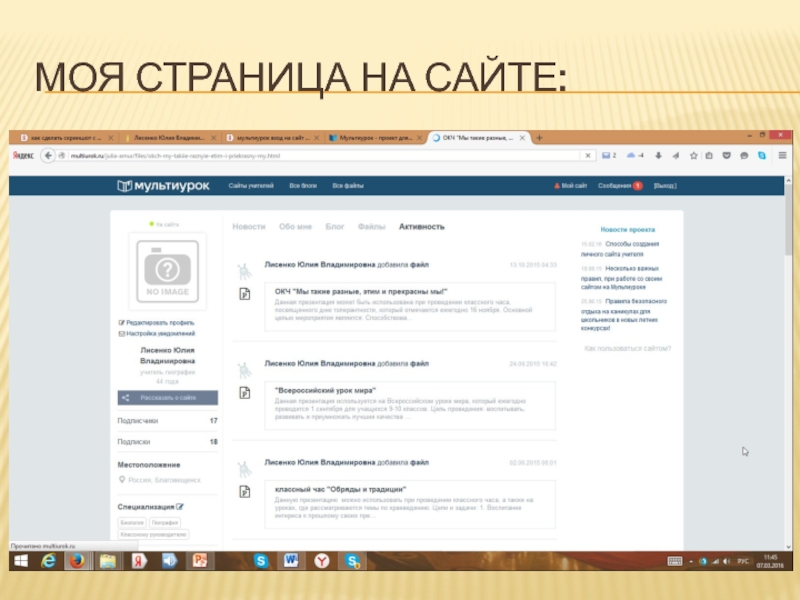This screenshot has width=800, height=600.
Task: Click the Мультиурок logo in header
Action: 149,186
